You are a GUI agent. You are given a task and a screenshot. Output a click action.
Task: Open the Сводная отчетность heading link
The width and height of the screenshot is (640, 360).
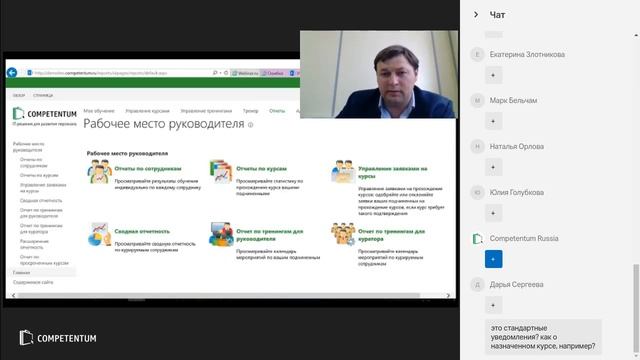point(142,231)
